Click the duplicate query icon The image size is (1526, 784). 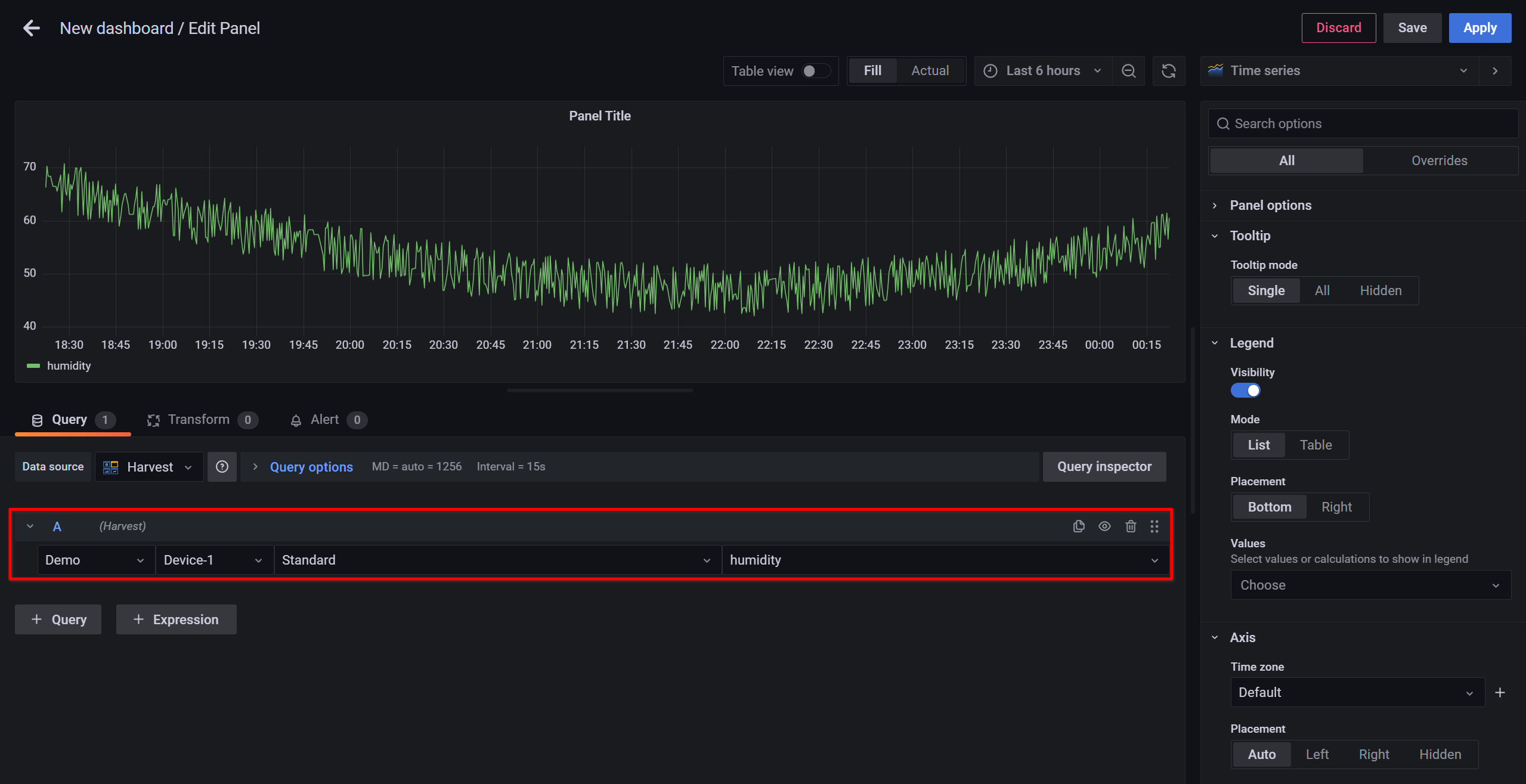point(1079,526)
